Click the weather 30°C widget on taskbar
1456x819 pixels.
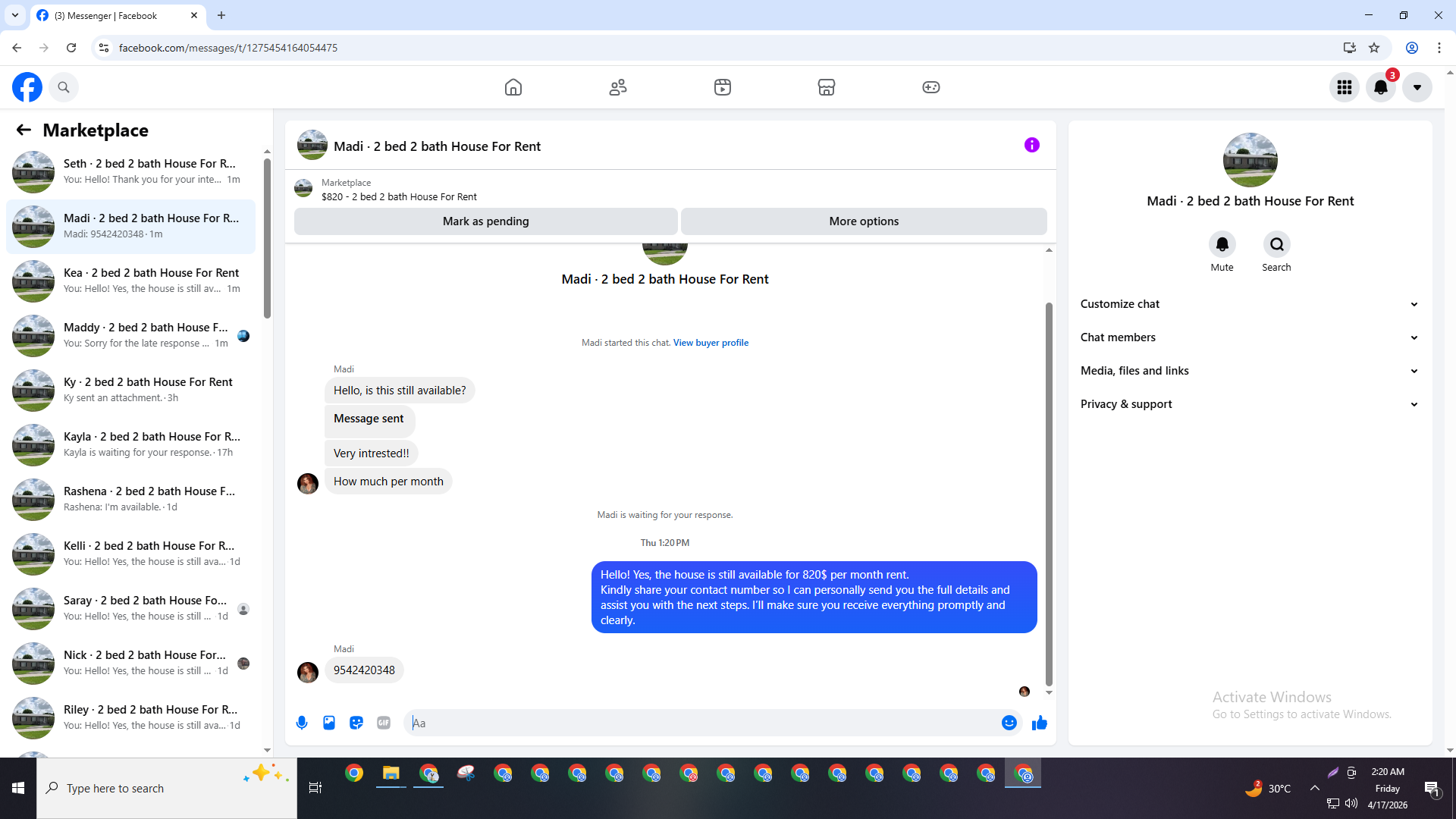point(1267,788)
